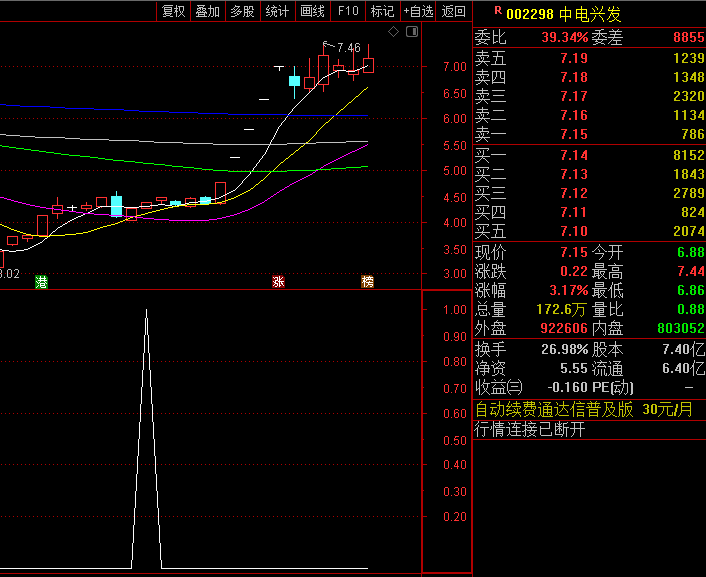Click the green 港 marker icon
The width and height of the screenshot is (706, 577).
41,282
